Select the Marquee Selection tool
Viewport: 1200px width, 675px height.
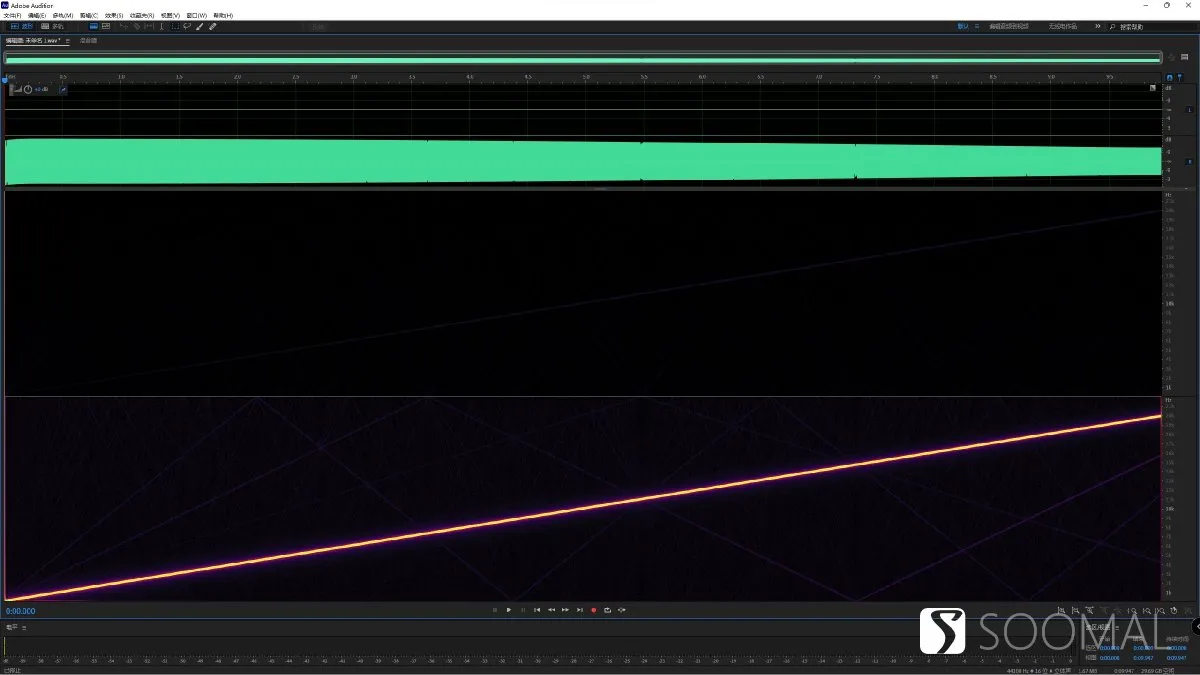[175, 26]
